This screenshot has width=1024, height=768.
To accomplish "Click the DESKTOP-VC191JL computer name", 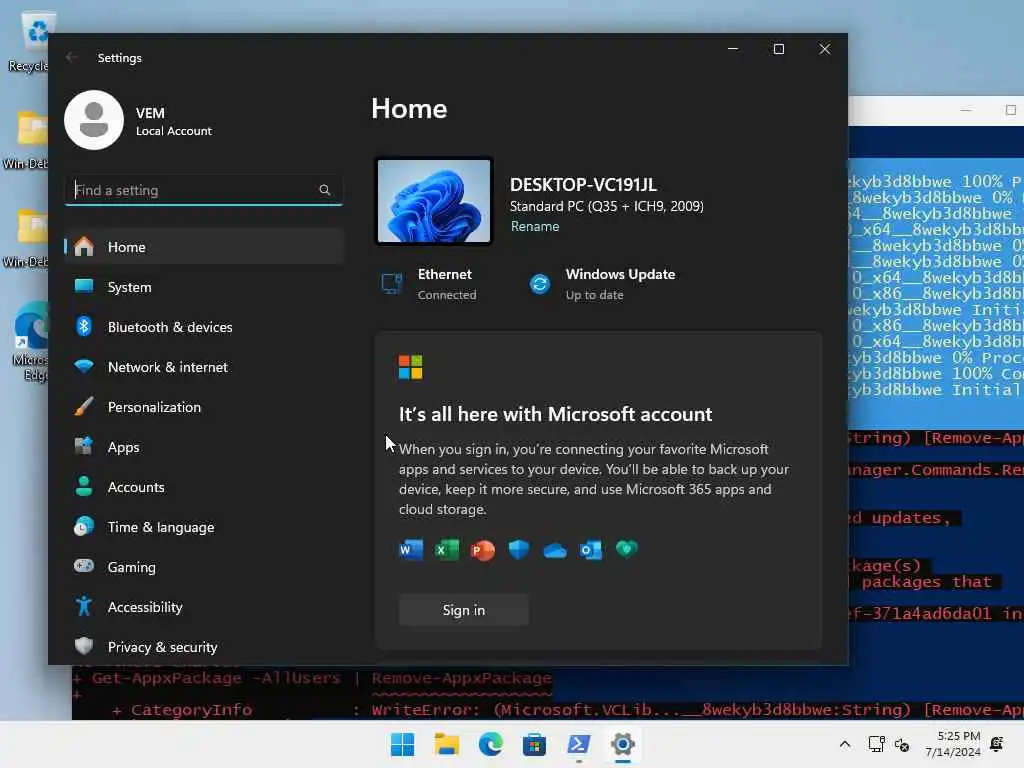I will (x=583, y=185).
